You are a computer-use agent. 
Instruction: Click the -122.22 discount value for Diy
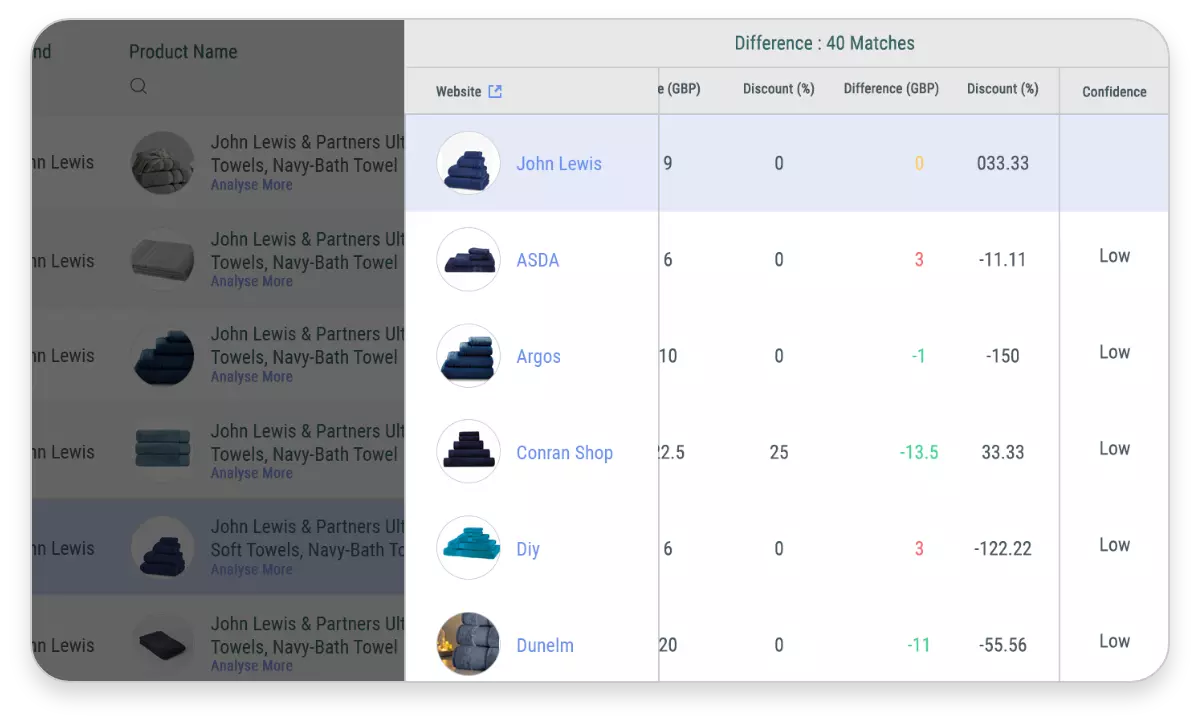click(x=1002, y=549)
